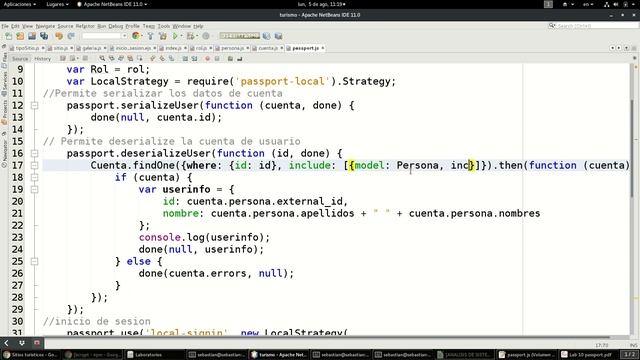Viewport: 640px width, 360px height.
Task: Open the Tools menu
Action: click(164, 26)
